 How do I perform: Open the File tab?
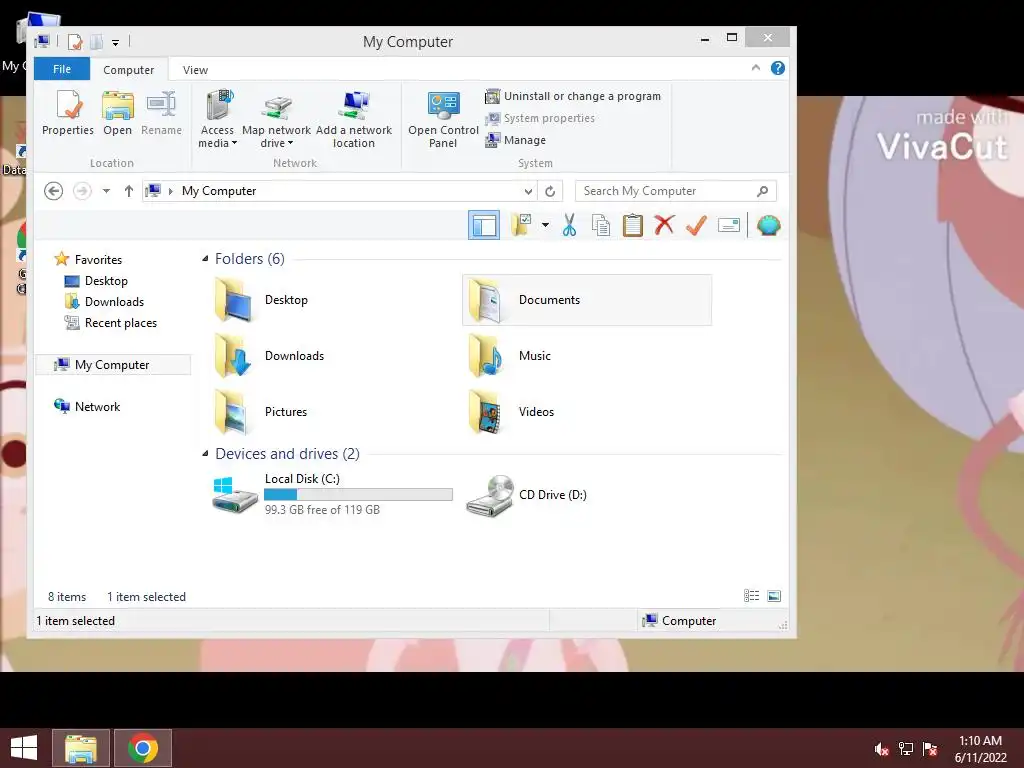(x=62, y=69)
